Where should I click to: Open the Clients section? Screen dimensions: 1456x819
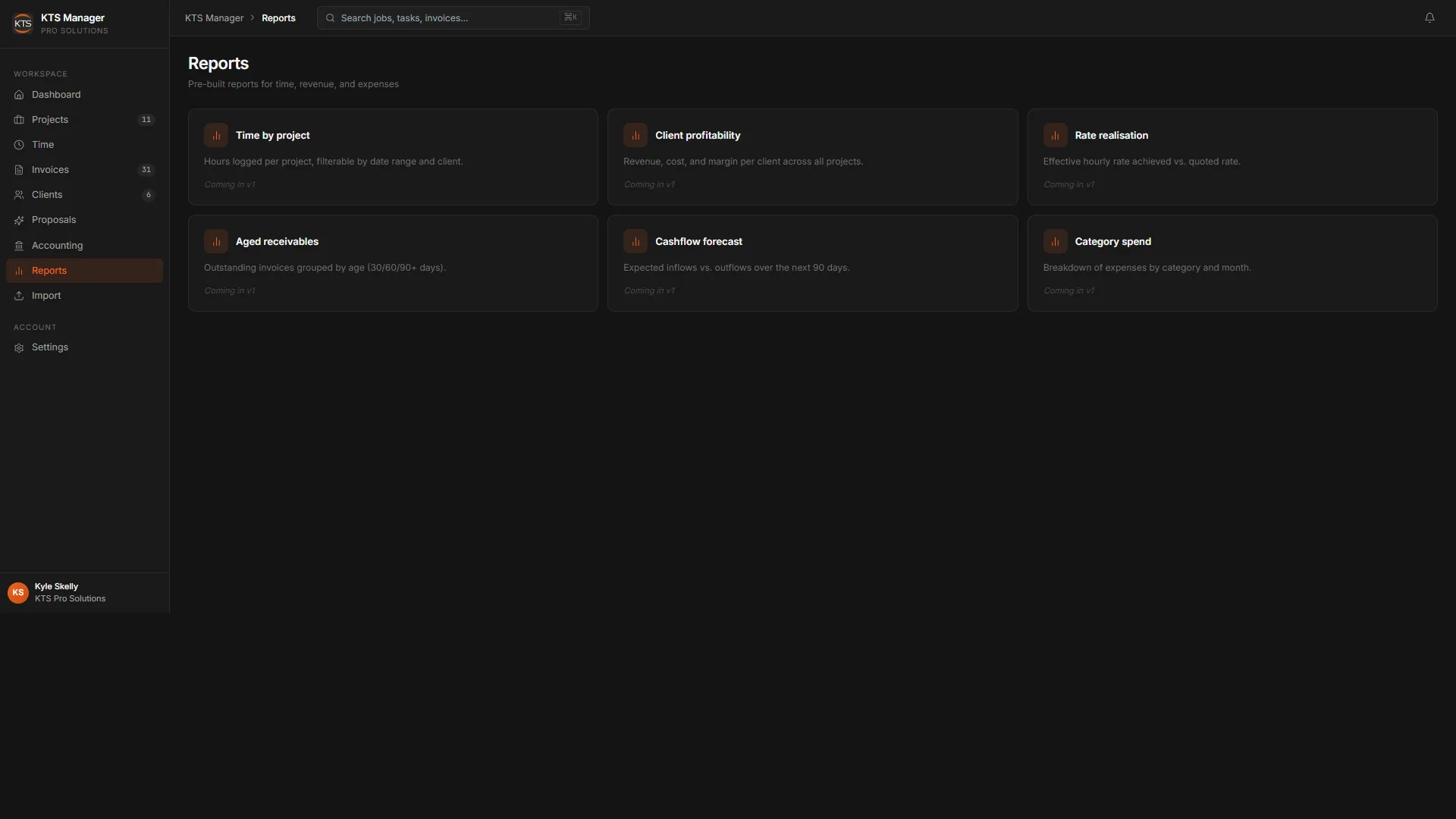click(84, 195)
